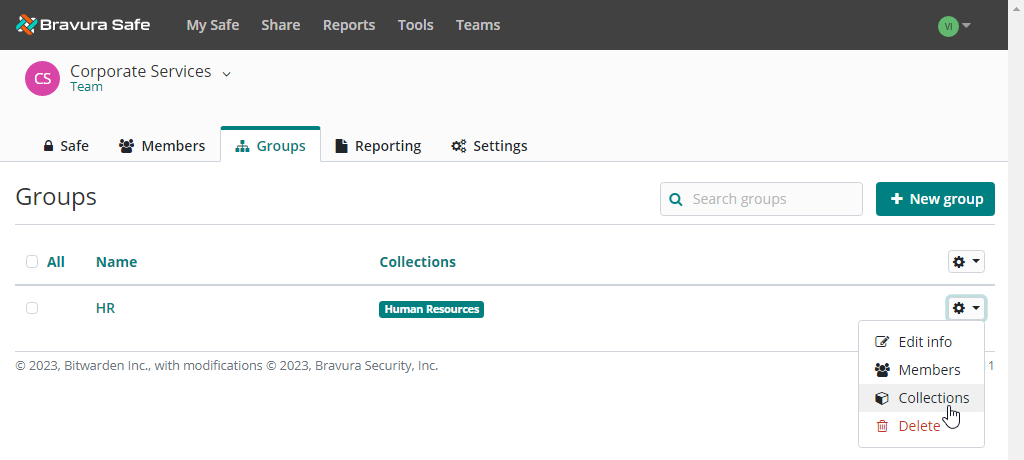Open the Settings tab
Screen dimensions: 1024x460
click(x=489, y=146)
